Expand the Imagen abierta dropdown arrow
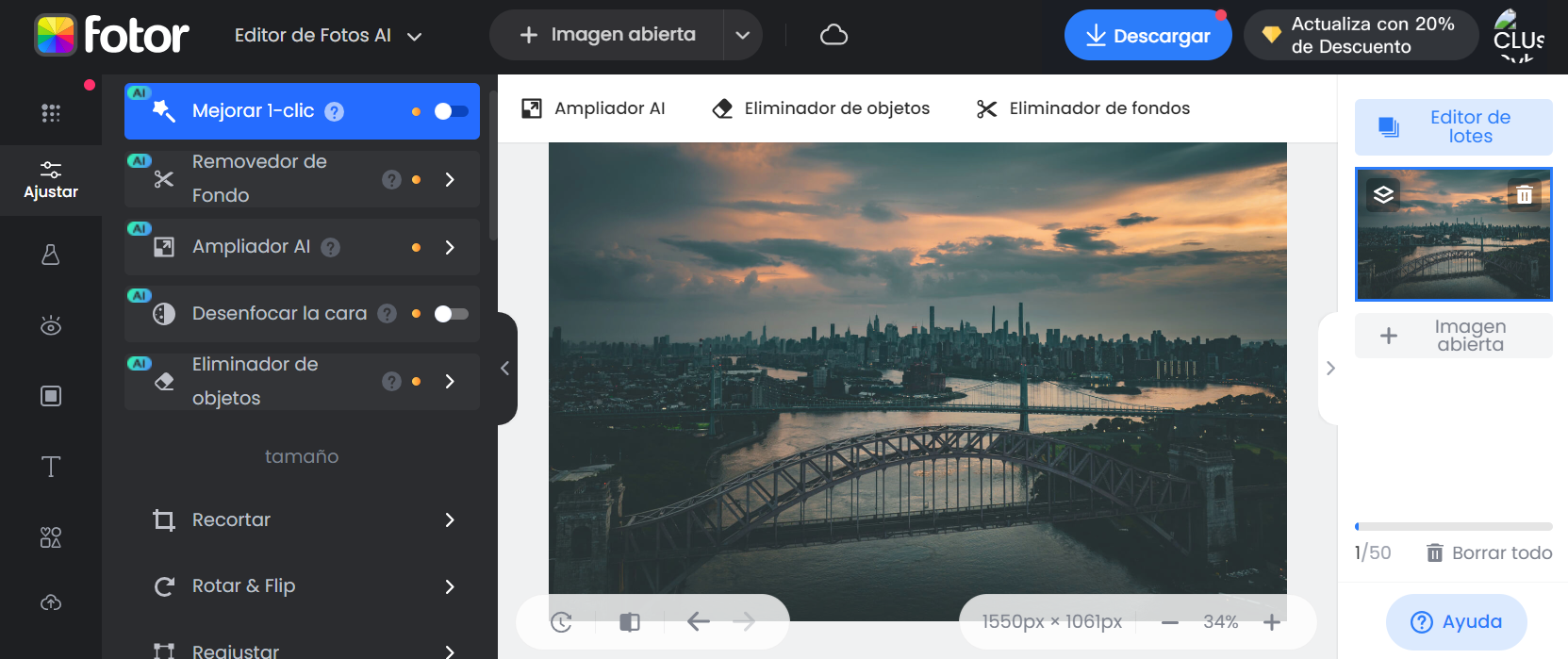Viewport: 1568px width, 659px height. pos(743,35)
